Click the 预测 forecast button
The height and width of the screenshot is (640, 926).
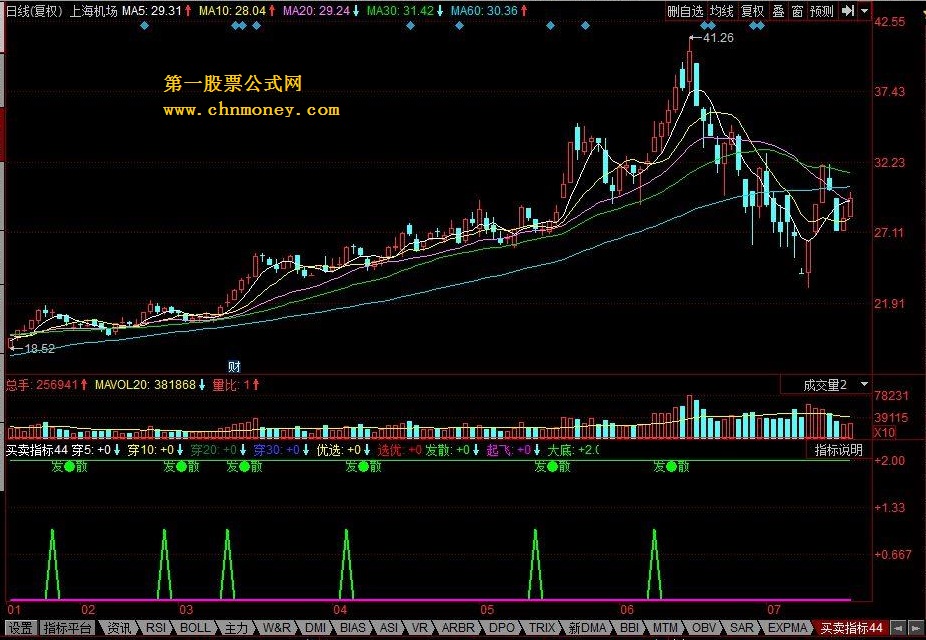coord(821,11)
